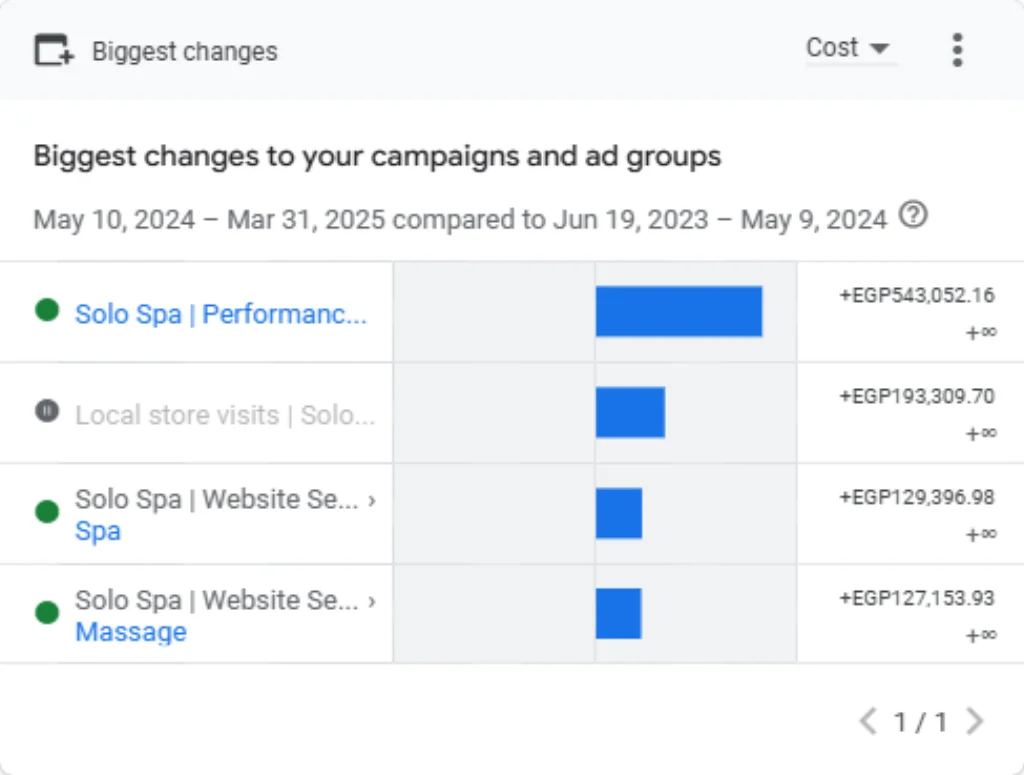Click the Biggest changes card title

[x=185, y=52]
